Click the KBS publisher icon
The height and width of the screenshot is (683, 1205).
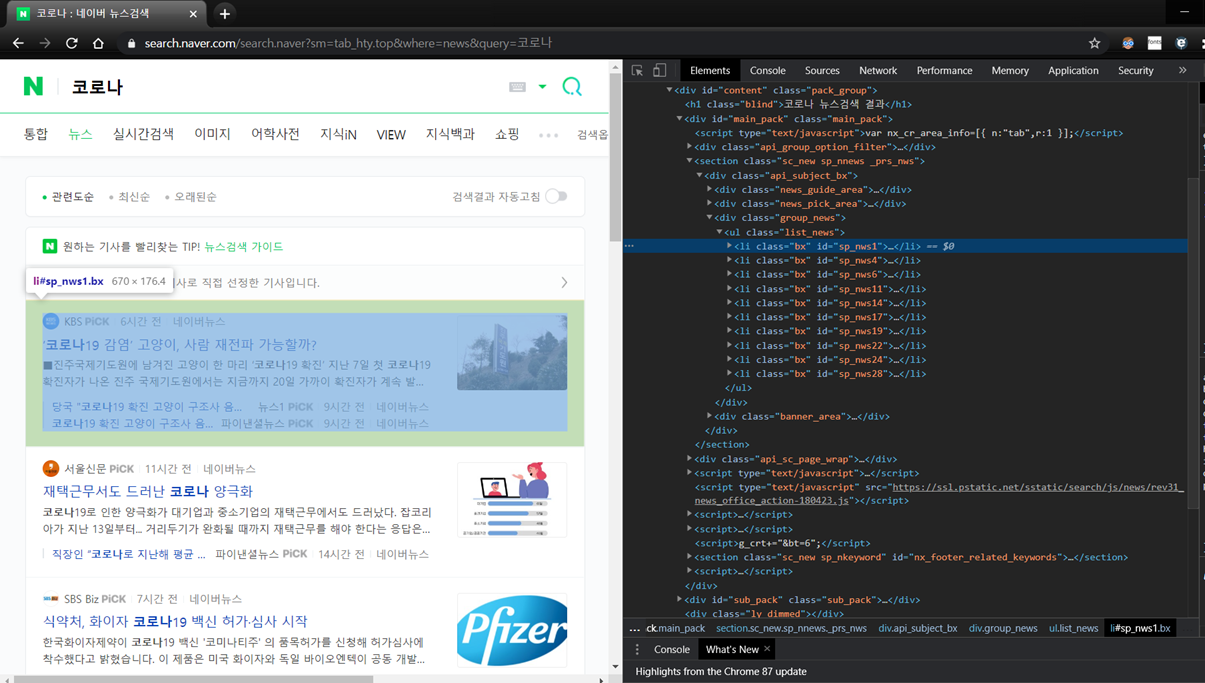point(51,321)
